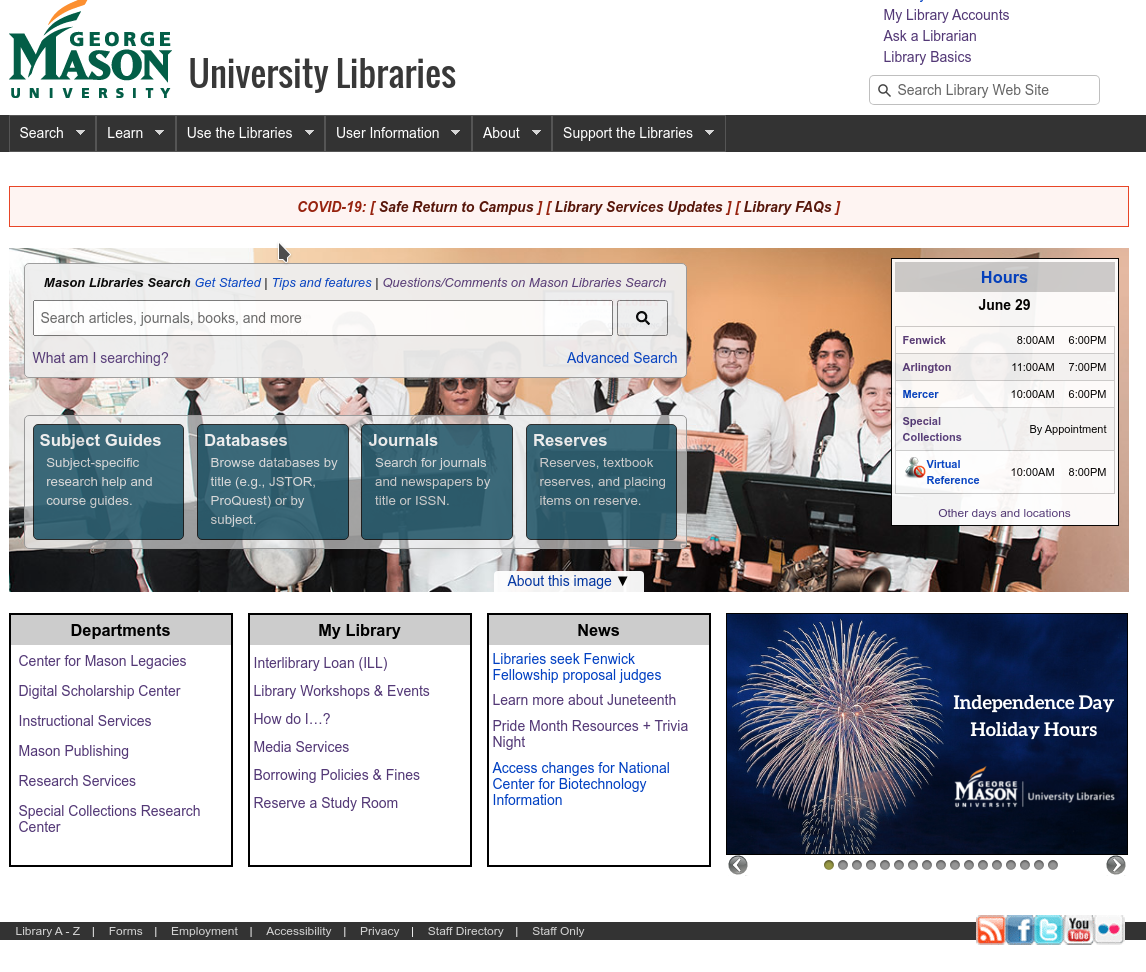Open the Flickr icon in footer
1146x972 pixels.
pos(1109,930)
